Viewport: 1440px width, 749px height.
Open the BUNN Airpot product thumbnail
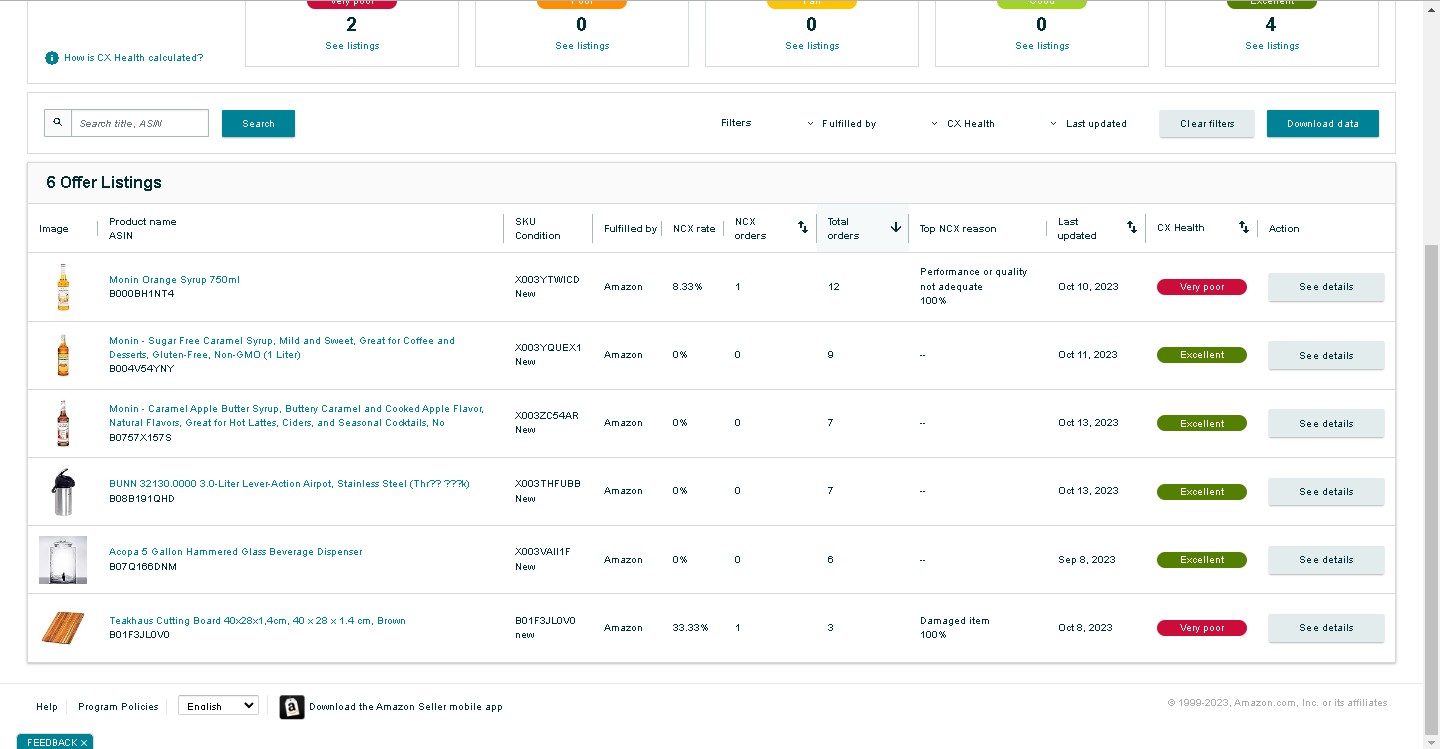(63, 492)
